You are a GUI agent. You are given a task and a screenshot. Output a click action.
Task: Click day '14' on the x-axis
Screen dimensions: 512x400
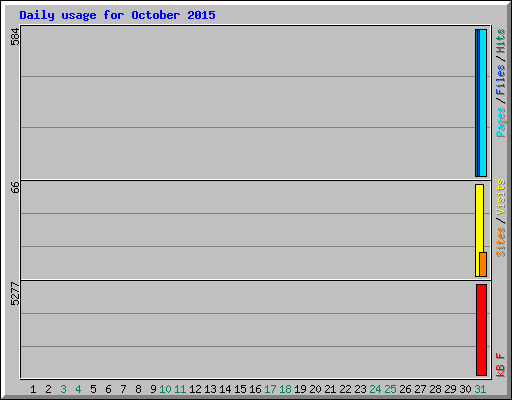tap(225, 389)
